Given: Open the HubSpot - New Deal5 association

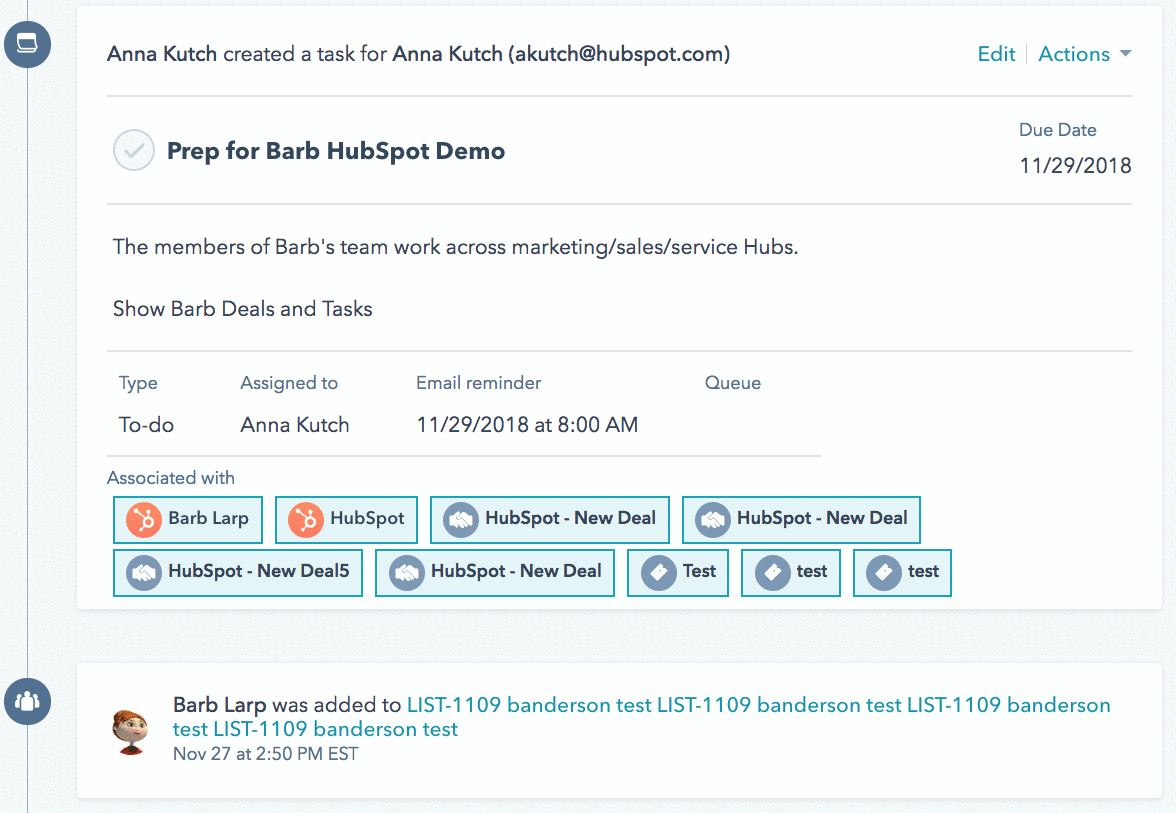Looking at the screenshot, I should (238, 572).
